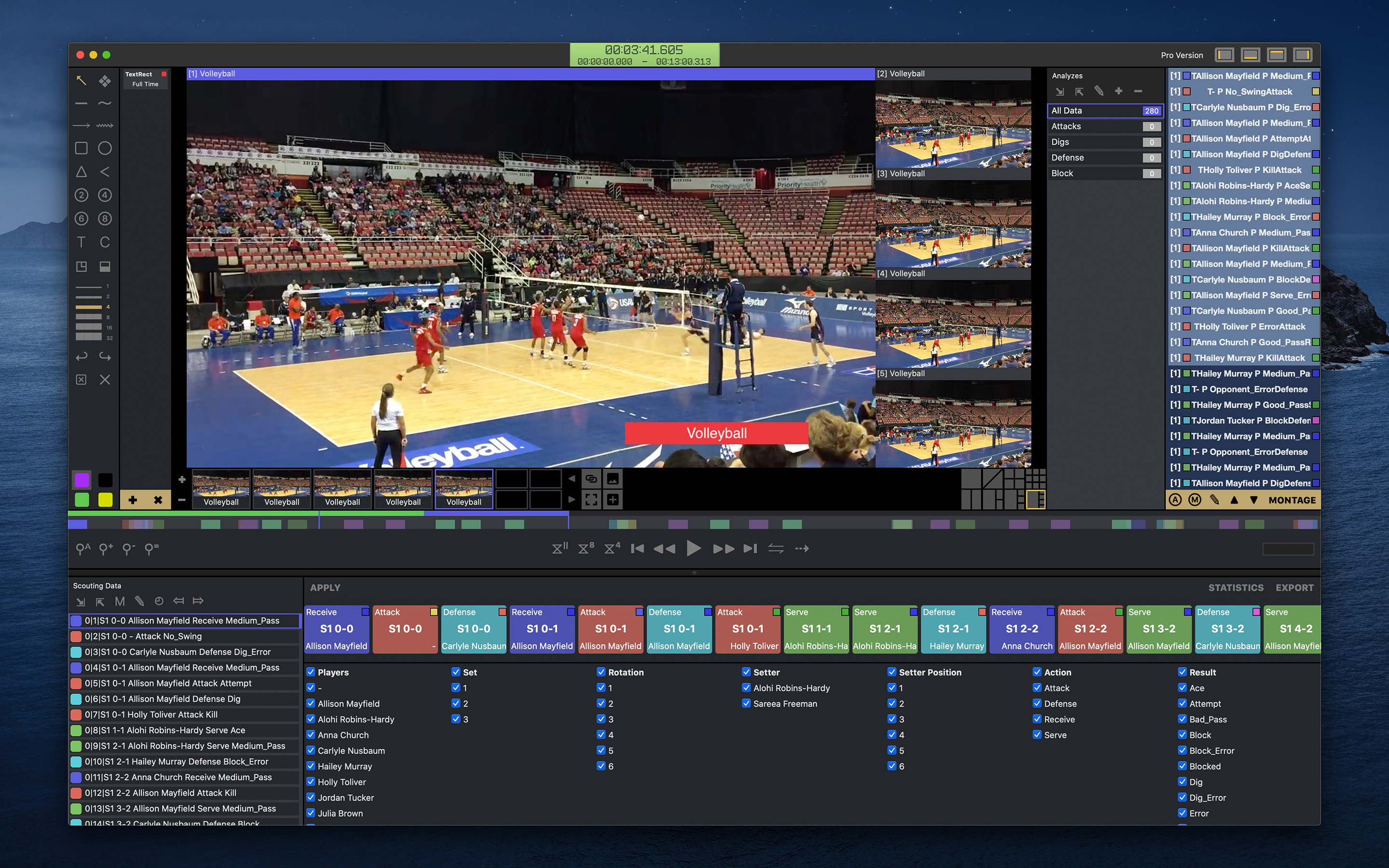Click the link videos icon

[591, 479]
